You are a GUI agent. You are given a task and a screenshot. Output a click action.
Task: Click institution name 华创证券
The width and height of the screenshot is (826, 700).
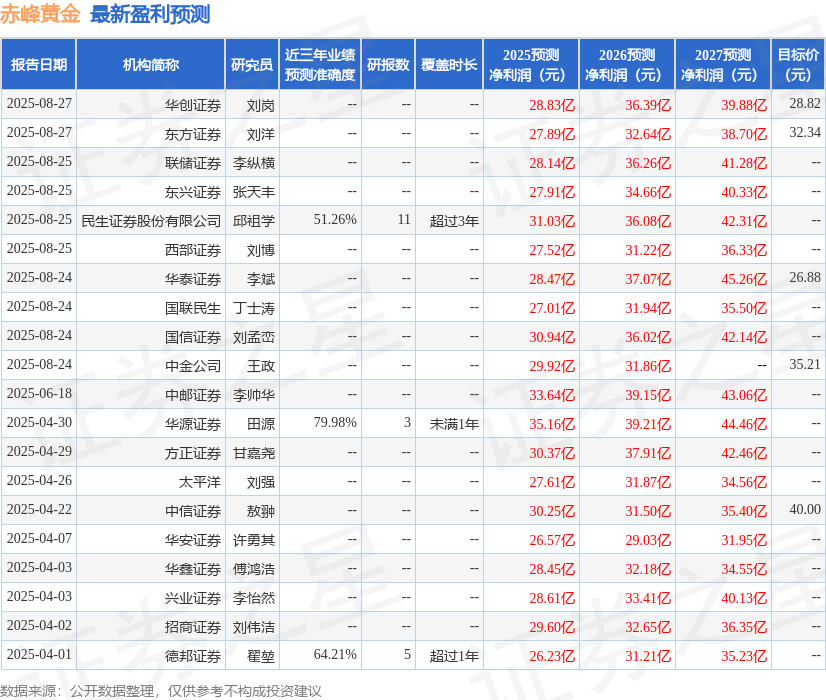[193, 105]
